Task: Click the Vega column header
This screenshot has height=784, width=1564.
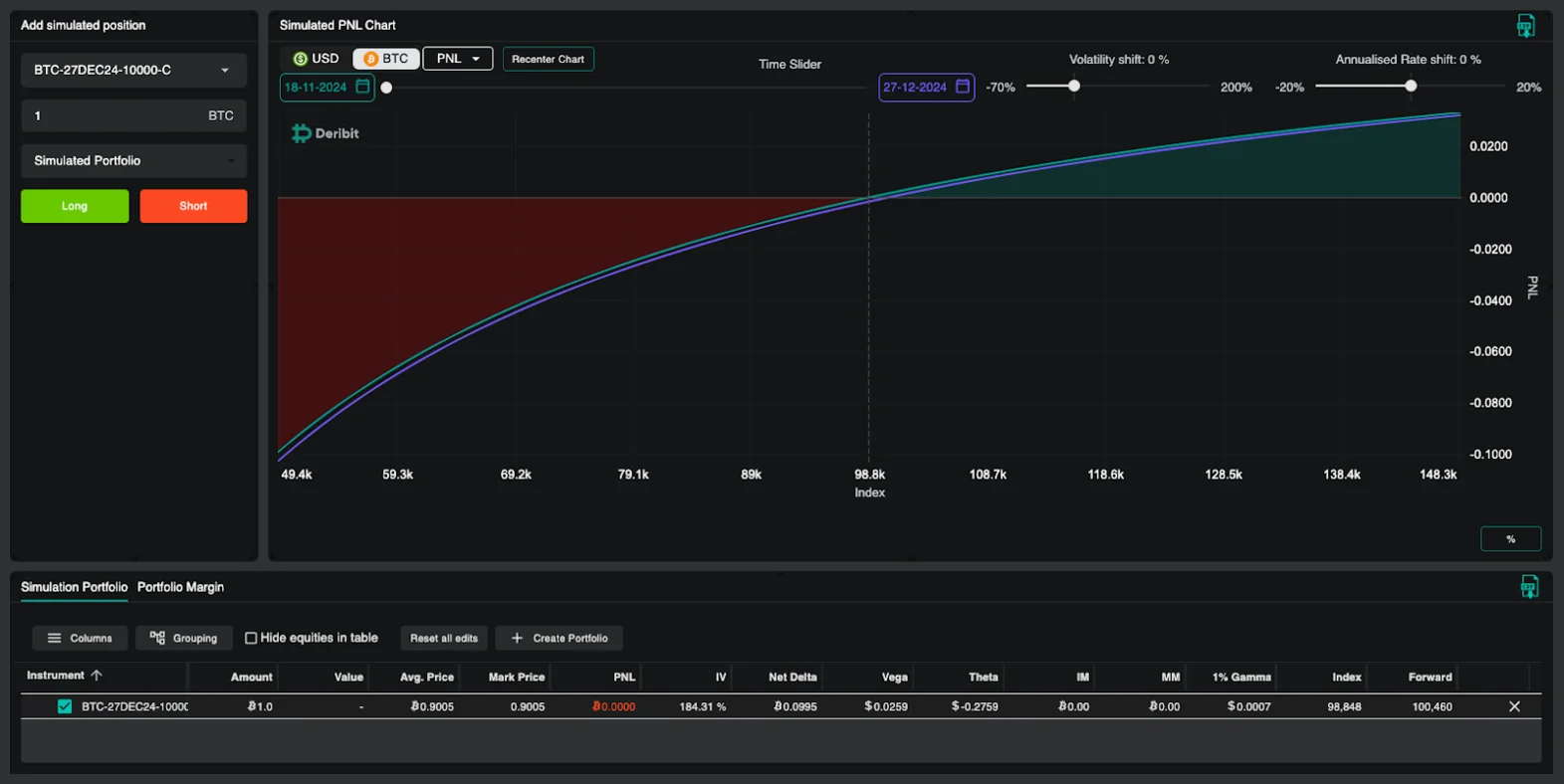Action: coord(894,677)
